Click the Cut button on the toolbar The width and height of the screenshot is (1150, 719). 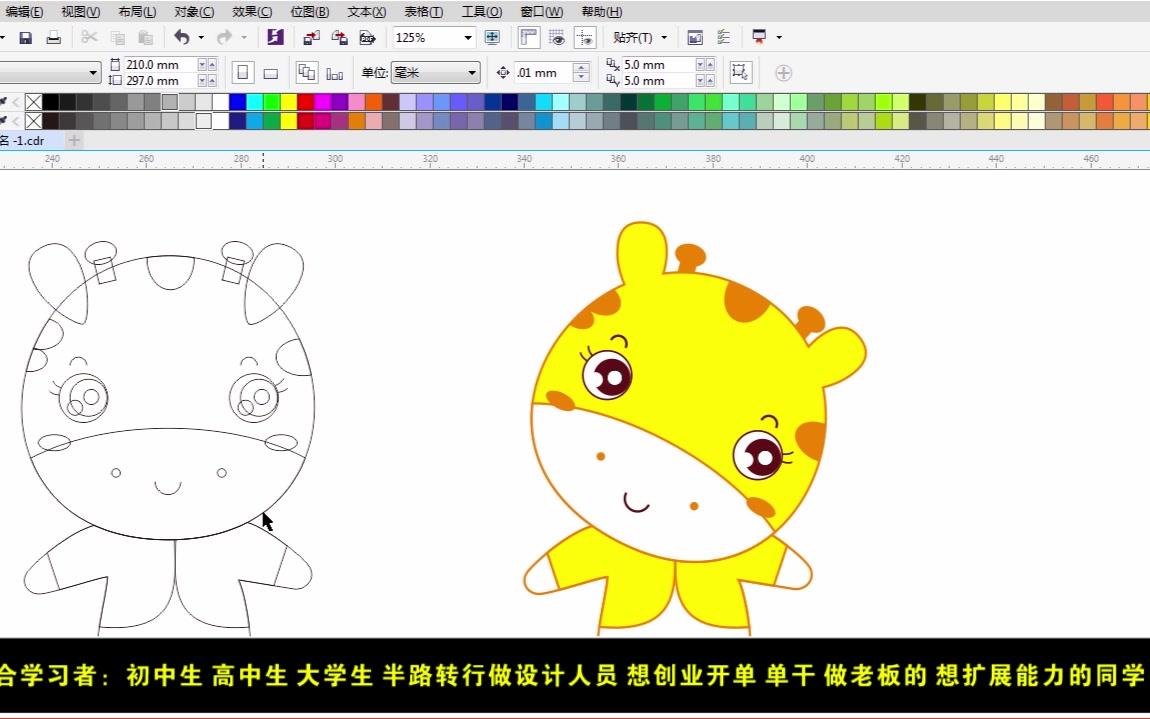87,37
